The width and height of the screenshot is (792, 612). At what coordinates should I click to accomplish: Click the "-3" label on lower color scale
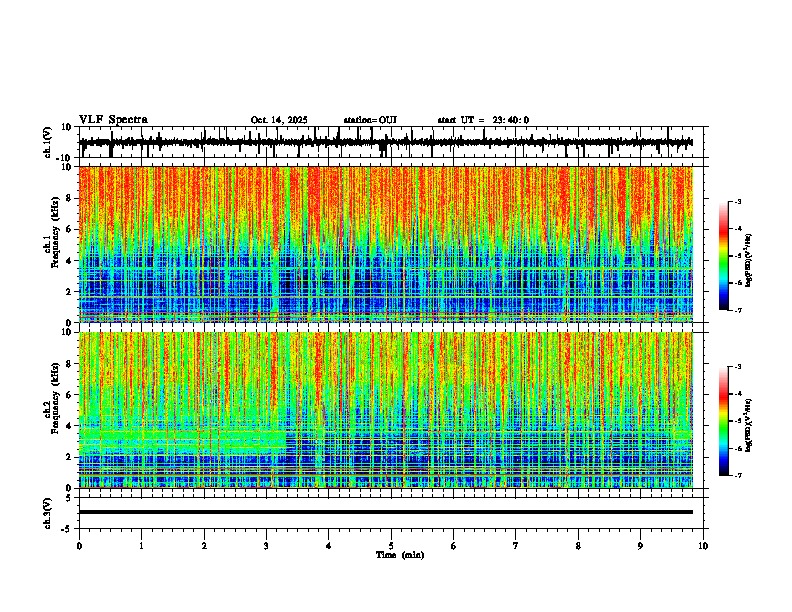738,367
